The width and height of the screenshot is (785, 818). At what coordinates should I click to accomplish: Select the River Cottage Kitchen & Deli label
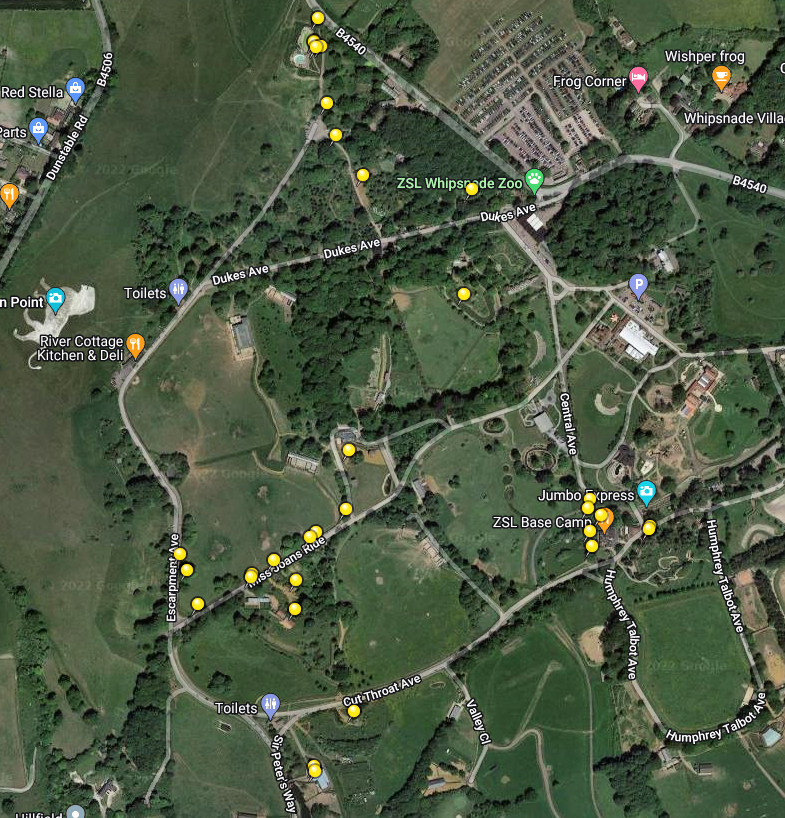(x=80, y=348)
